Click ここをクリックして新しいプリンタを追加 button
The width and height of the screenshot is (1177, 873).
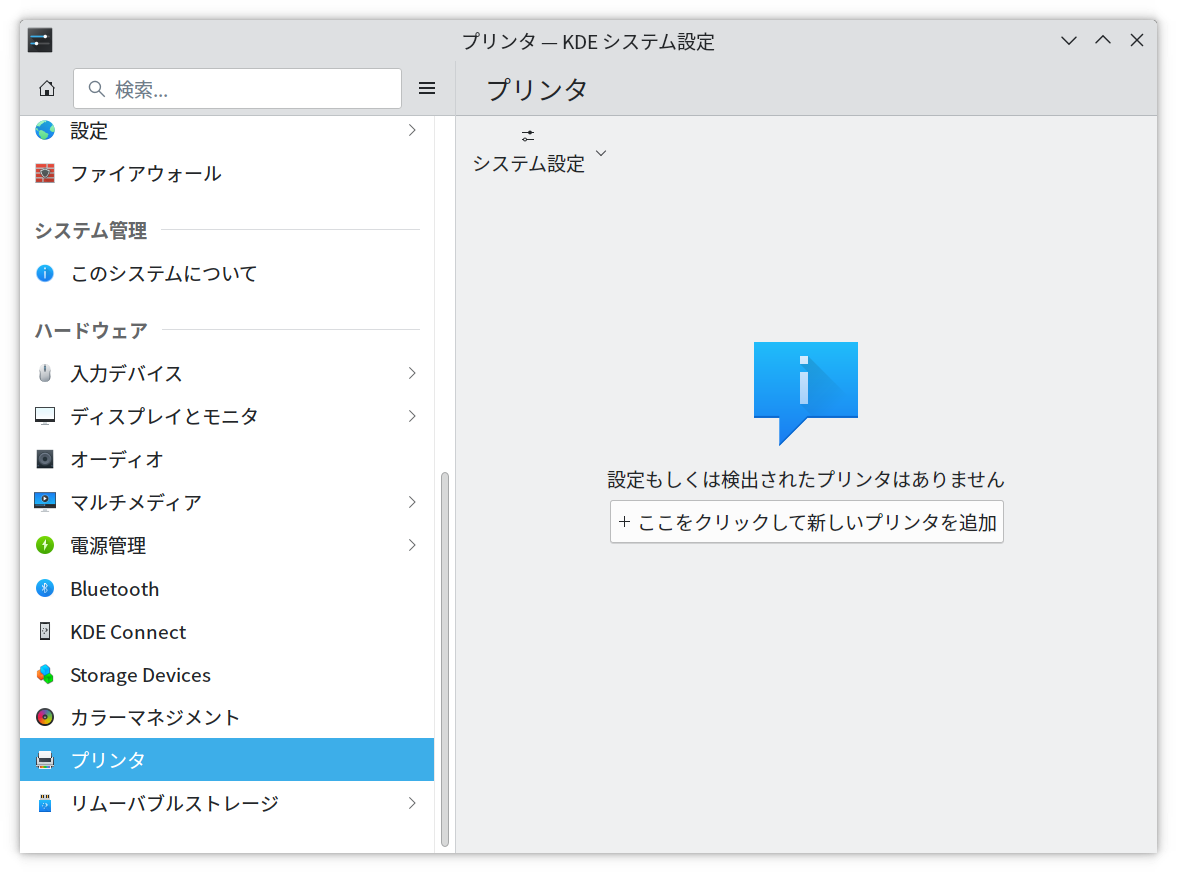[x=807, y=522]
